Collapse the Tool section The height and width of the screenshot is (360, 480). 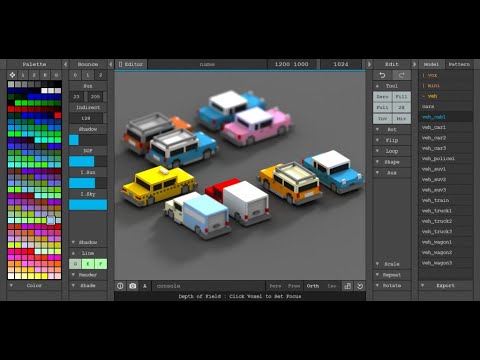(392, 86)
